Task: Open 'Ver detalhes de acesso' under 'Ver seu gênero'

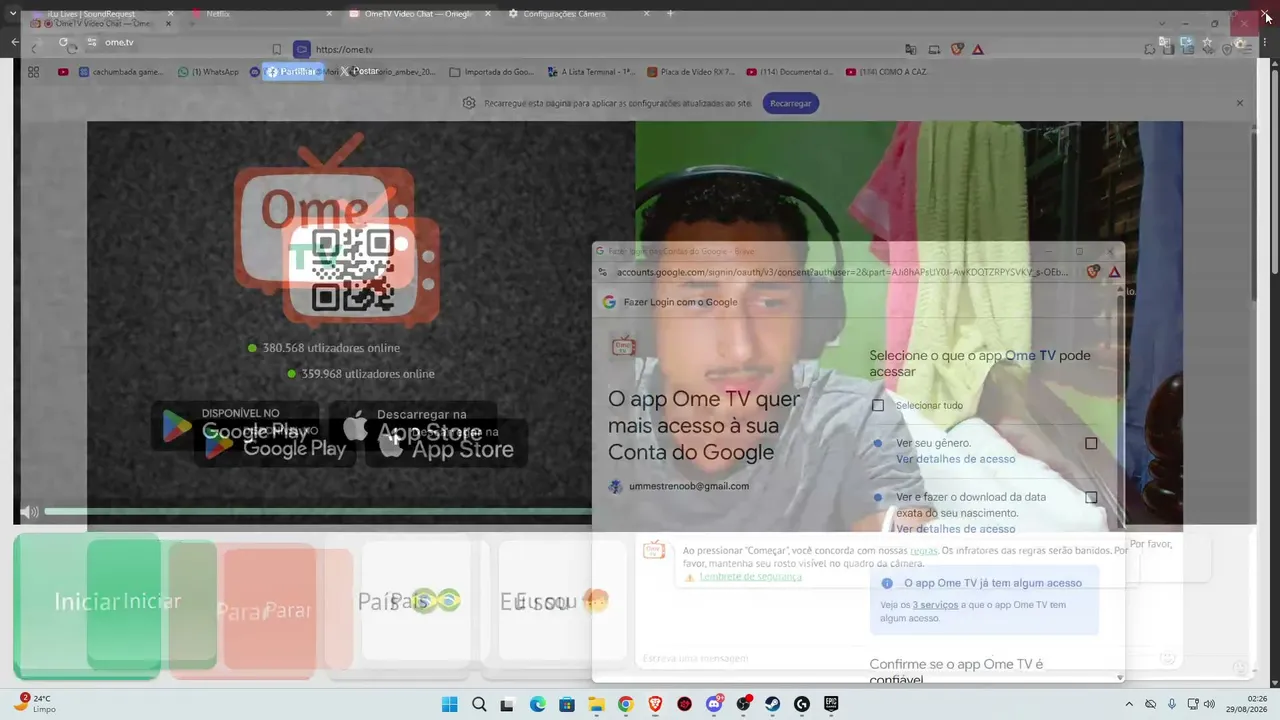Action: (955, 459)
